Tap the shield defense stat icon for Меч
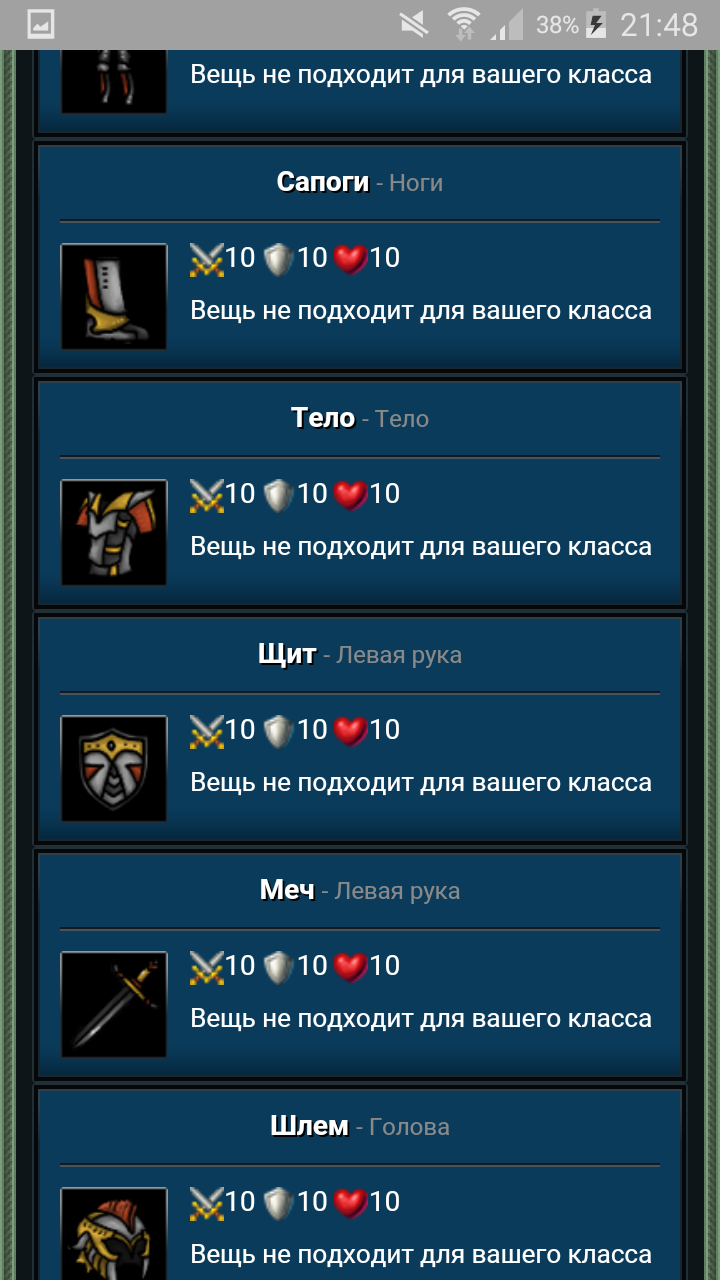The height and width of the screenshot is (1280, 720). (278, 967)
